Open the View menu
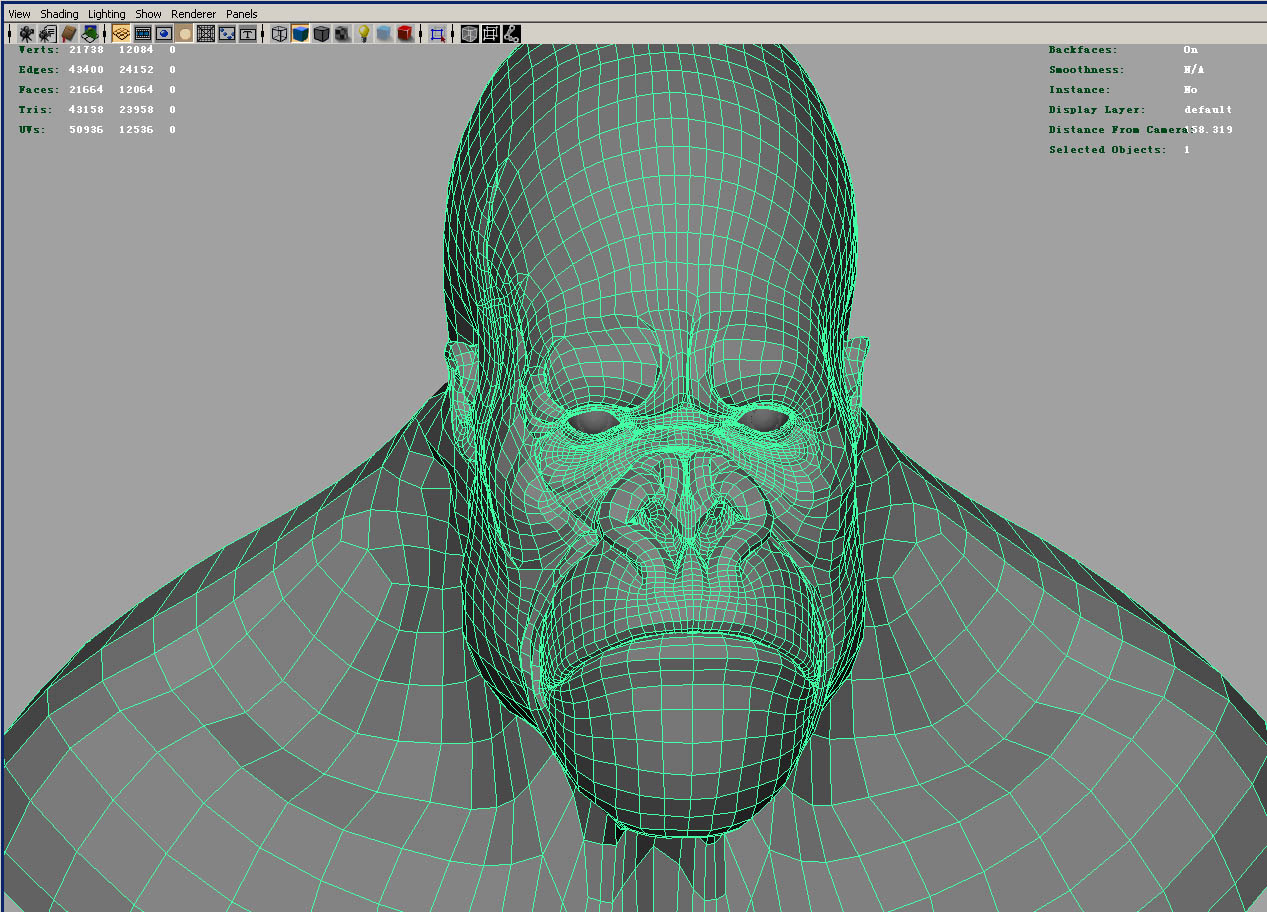 tap(19, 14)
